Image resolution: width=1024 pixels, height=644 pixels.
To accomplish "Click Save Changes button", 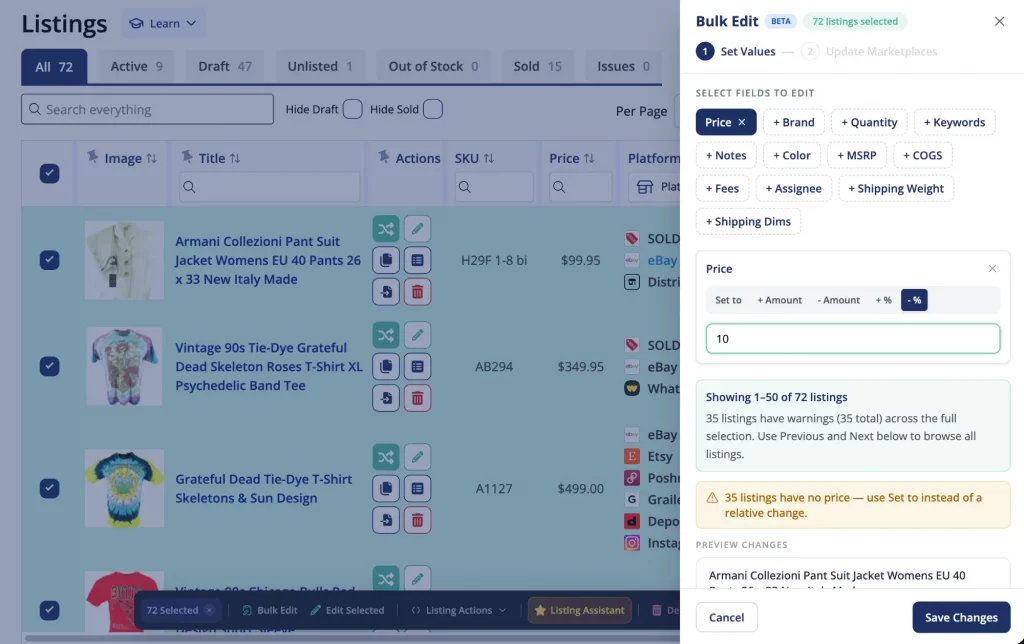I will 961,617.
